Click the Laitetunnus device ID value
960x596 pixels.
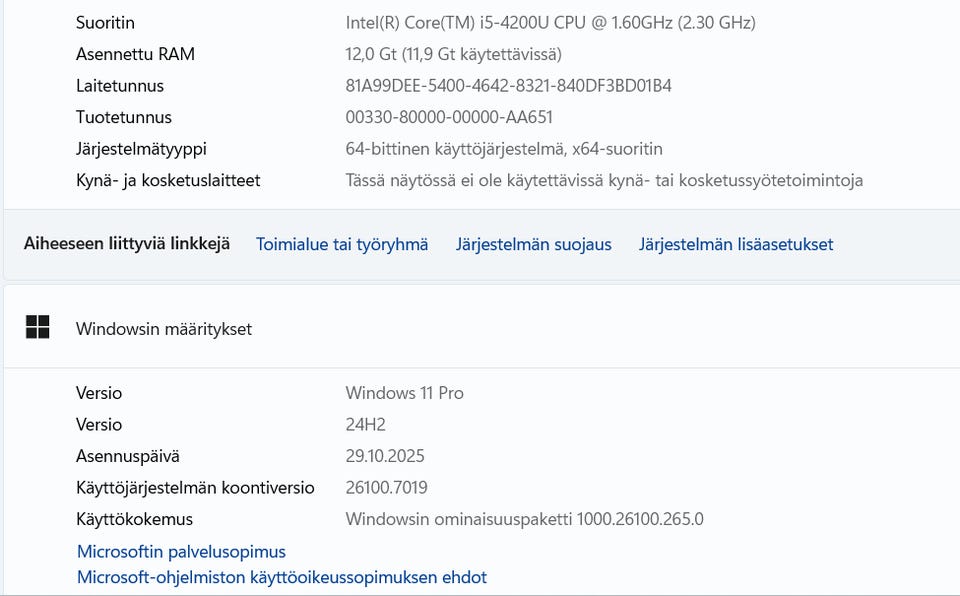[x=508, y=86]
